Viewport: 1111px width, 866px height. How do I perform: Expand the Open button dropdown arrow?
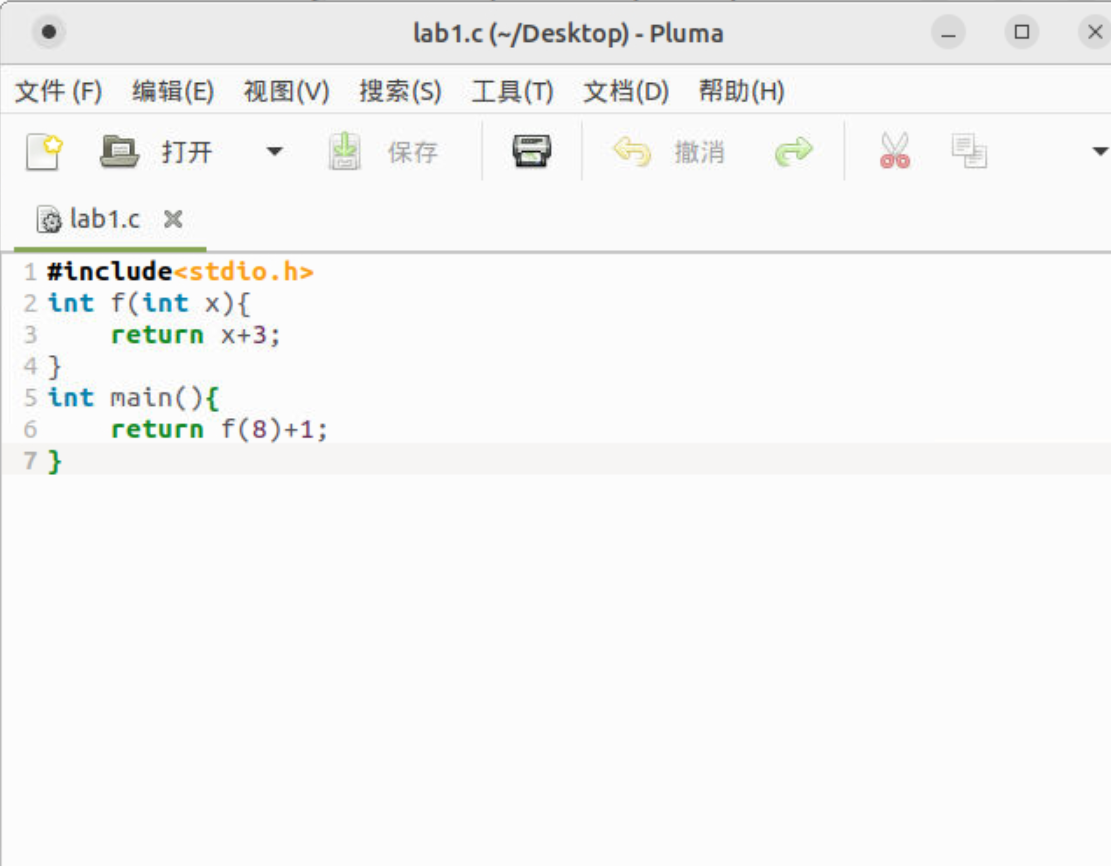(x=273, y=150)
